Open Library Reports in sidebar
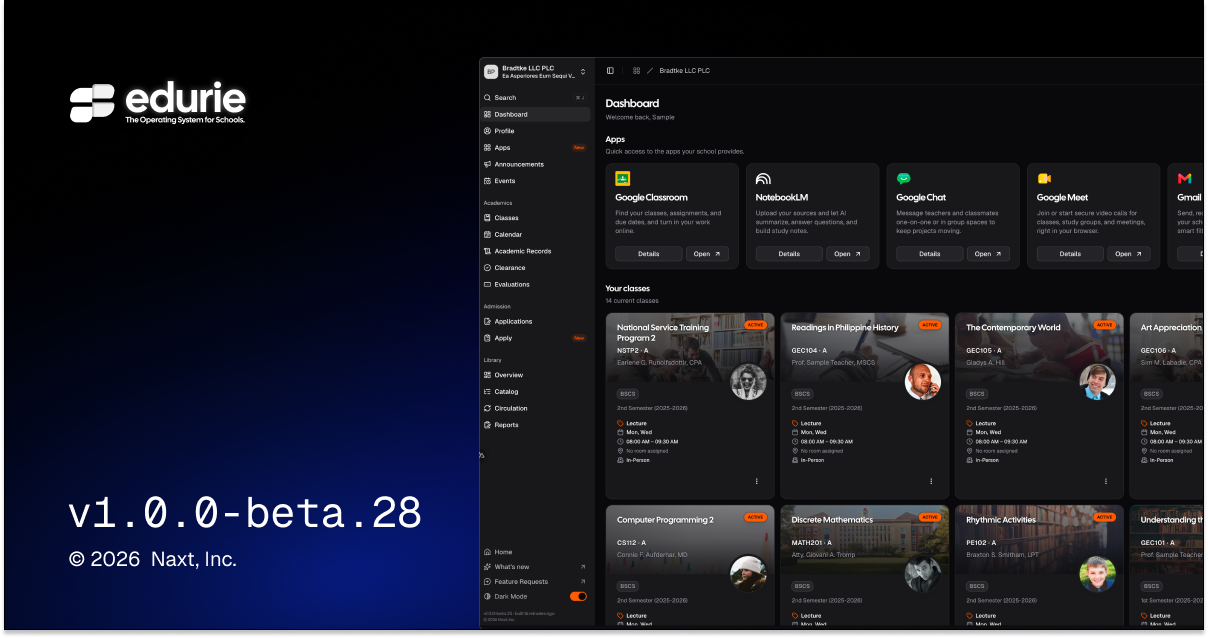 [x=535, y=425]
